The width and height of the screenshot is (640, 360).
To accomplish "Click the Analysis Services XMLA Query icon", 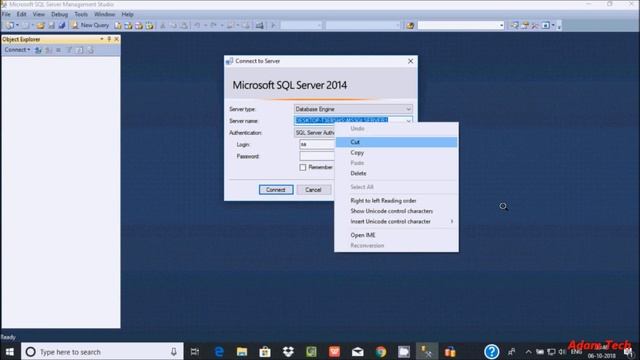I will click(150, 25).
